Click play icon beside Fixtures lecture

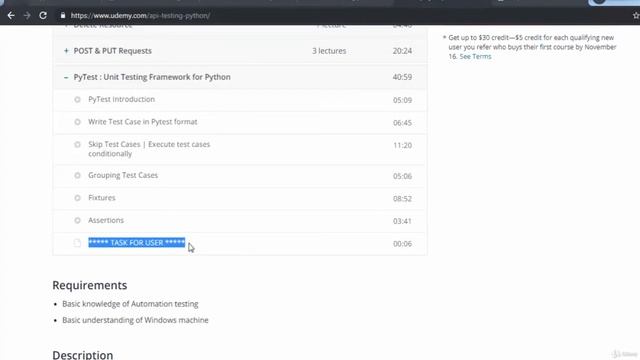coord(77,198)
